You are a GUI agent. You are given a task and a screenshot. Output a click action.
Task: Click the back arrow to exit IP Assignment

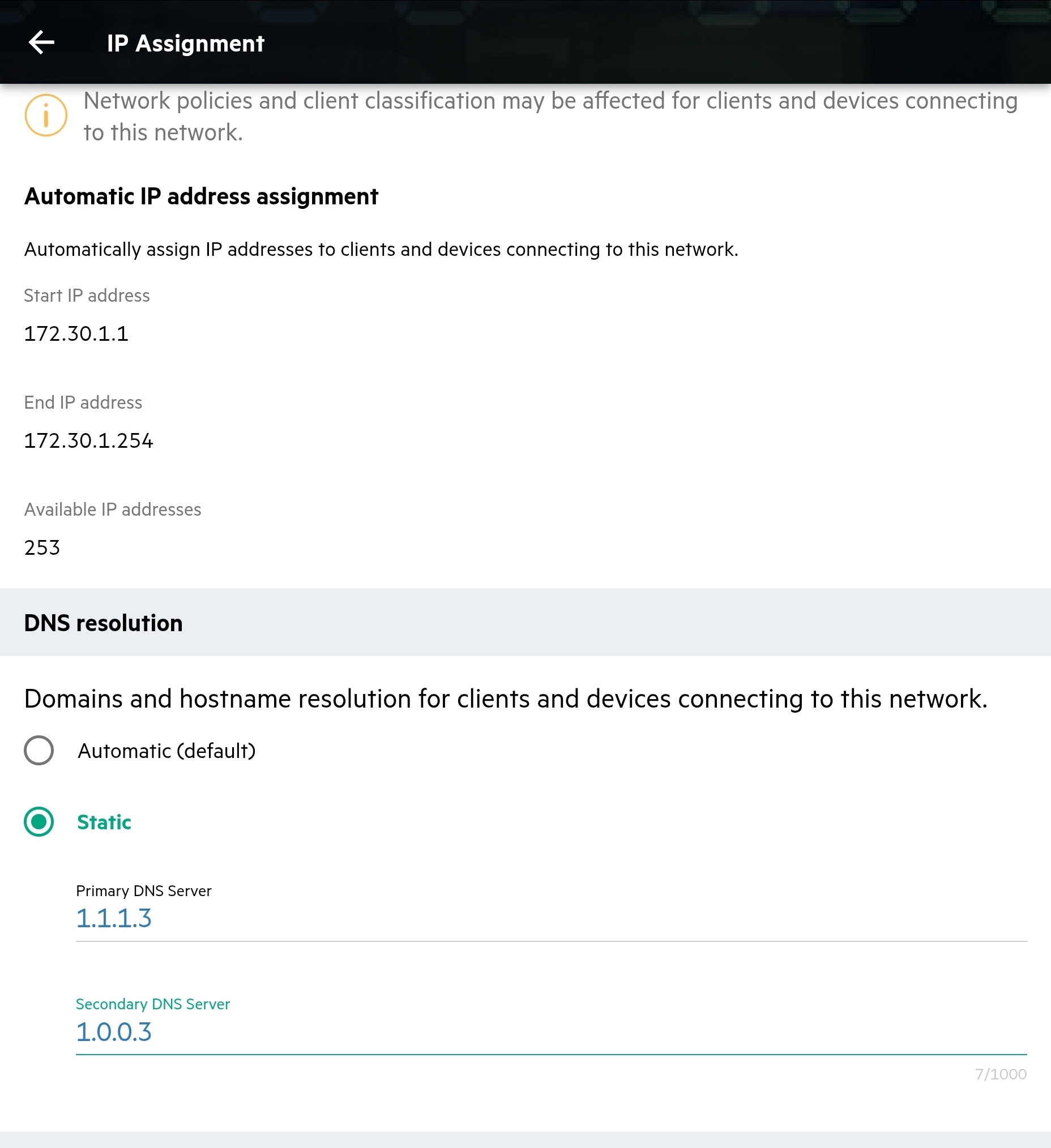tap(41, 42)
